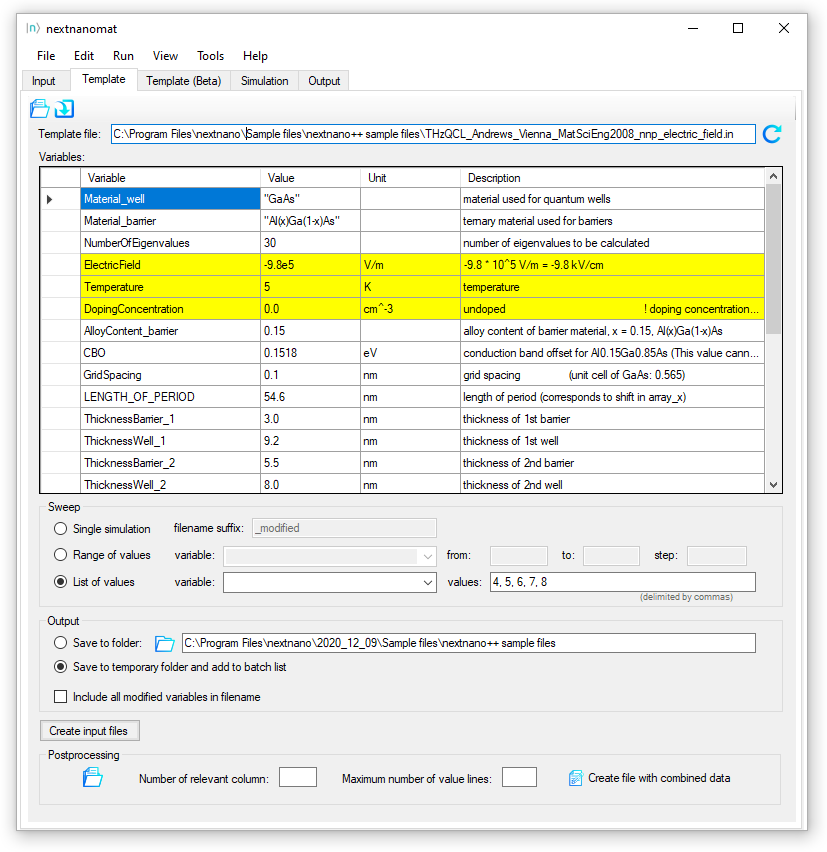Open the Range of values variable dropdown
This screenshot has height=852, width=827.
[427, 556]
